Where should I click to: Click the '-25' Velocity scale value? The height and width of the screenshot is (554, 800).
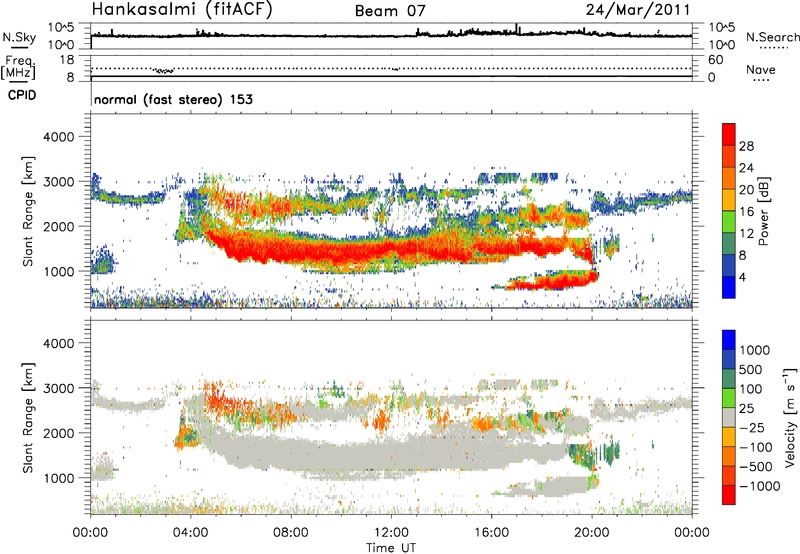pos(752,428)
